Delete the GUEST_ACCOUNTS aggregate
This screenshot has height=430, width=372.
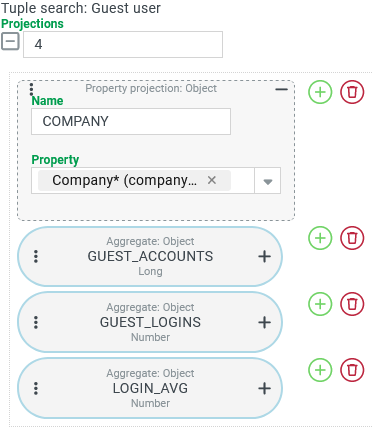pyautogui.click(x=352, y=238)
